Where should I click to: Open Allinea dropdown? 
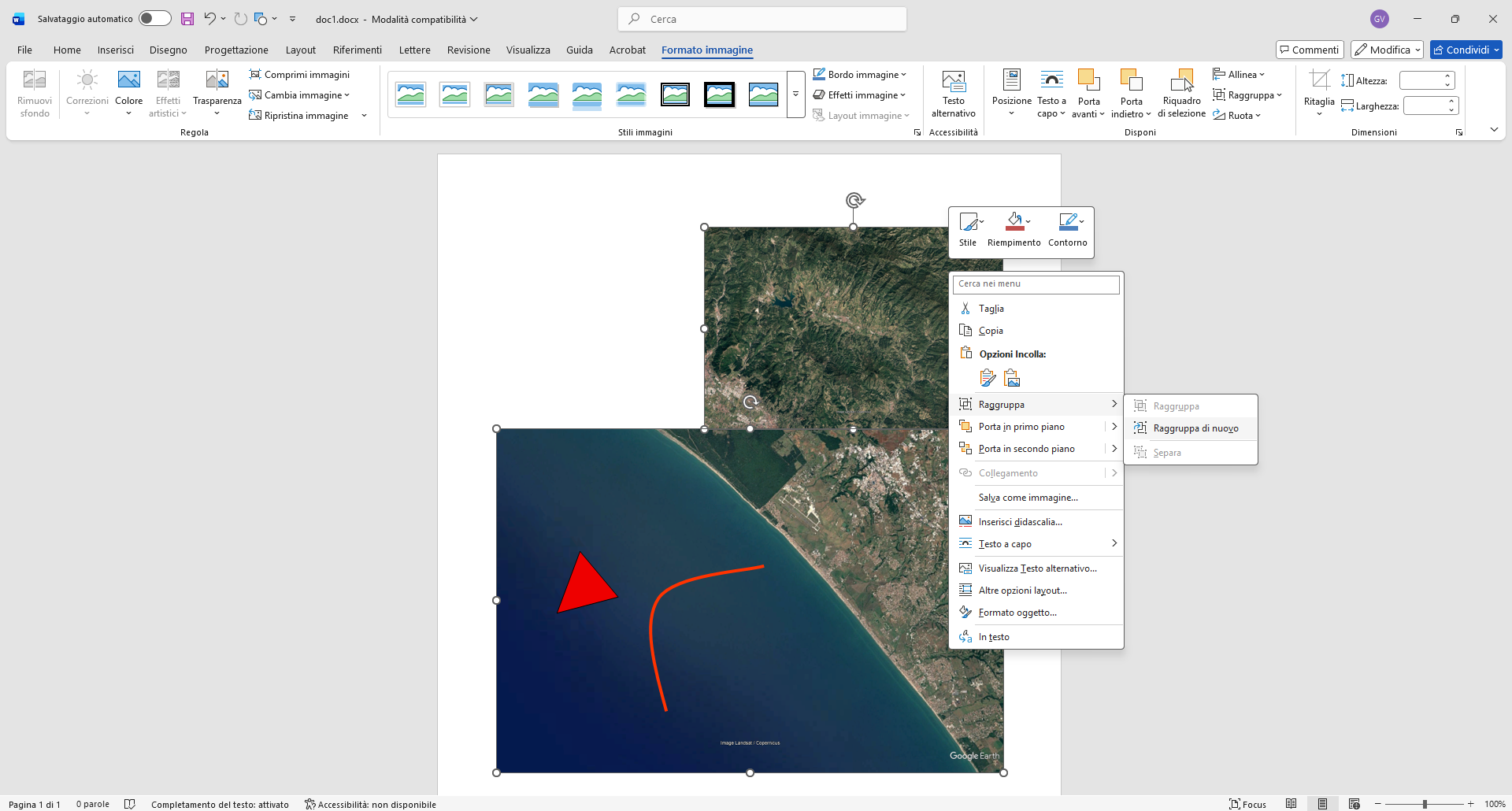(1239, 74)
